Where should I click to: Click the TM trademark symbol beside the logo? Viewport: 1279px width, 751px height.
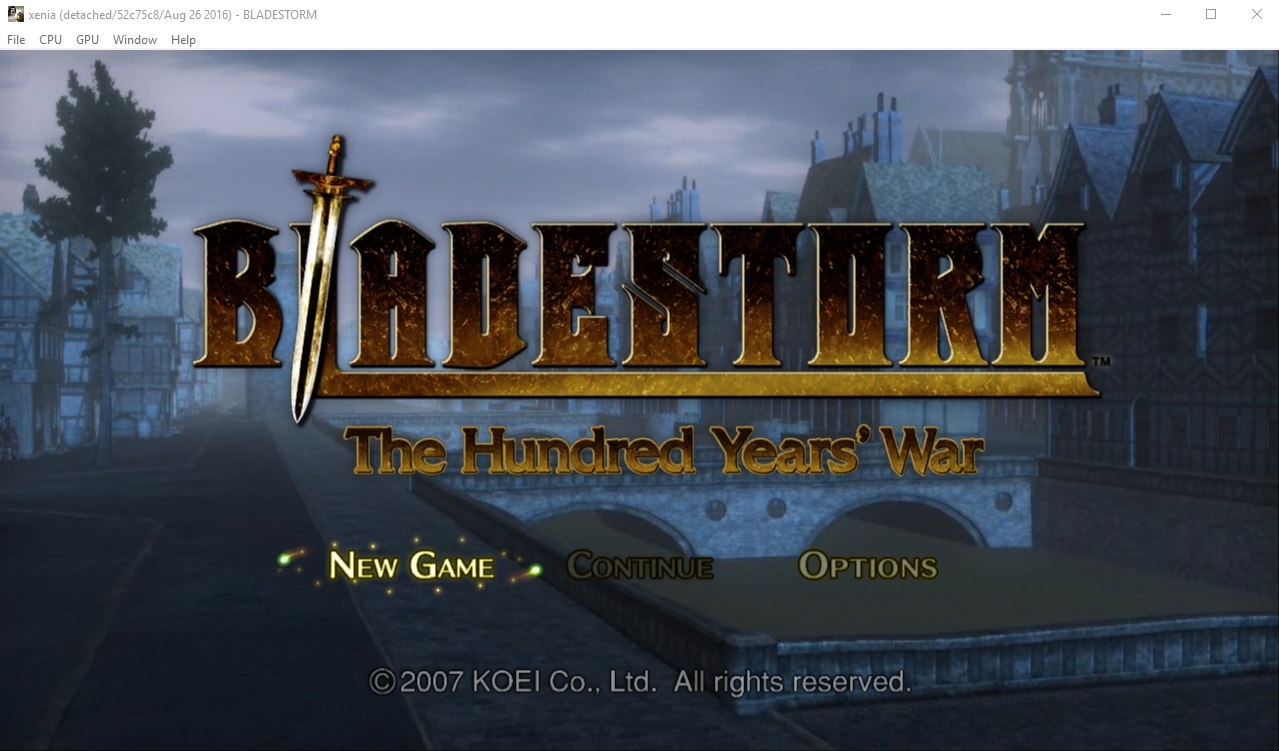pyautogui.click(x=1101, y=361)
